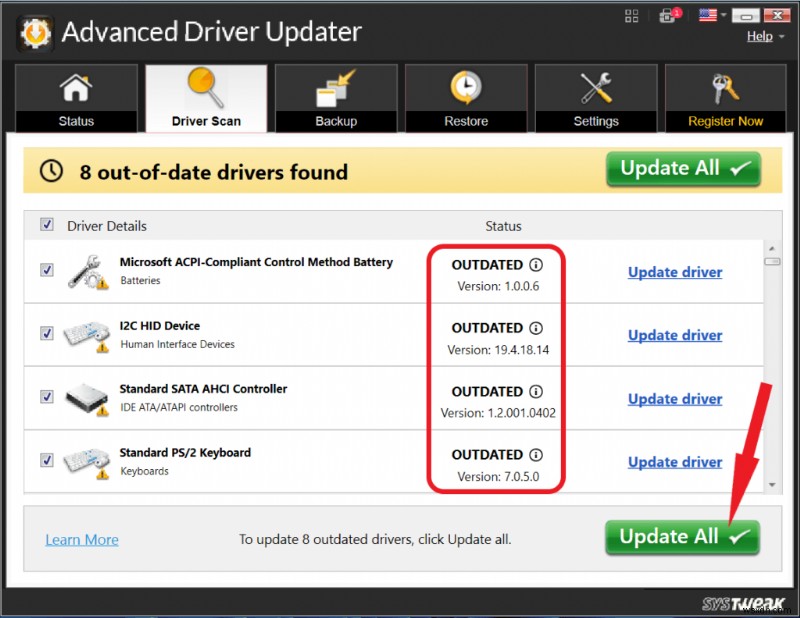Screen dimensions: 800x618
Task: Click the I2C HID Device keyboard icon
Action: click(87, 336)
